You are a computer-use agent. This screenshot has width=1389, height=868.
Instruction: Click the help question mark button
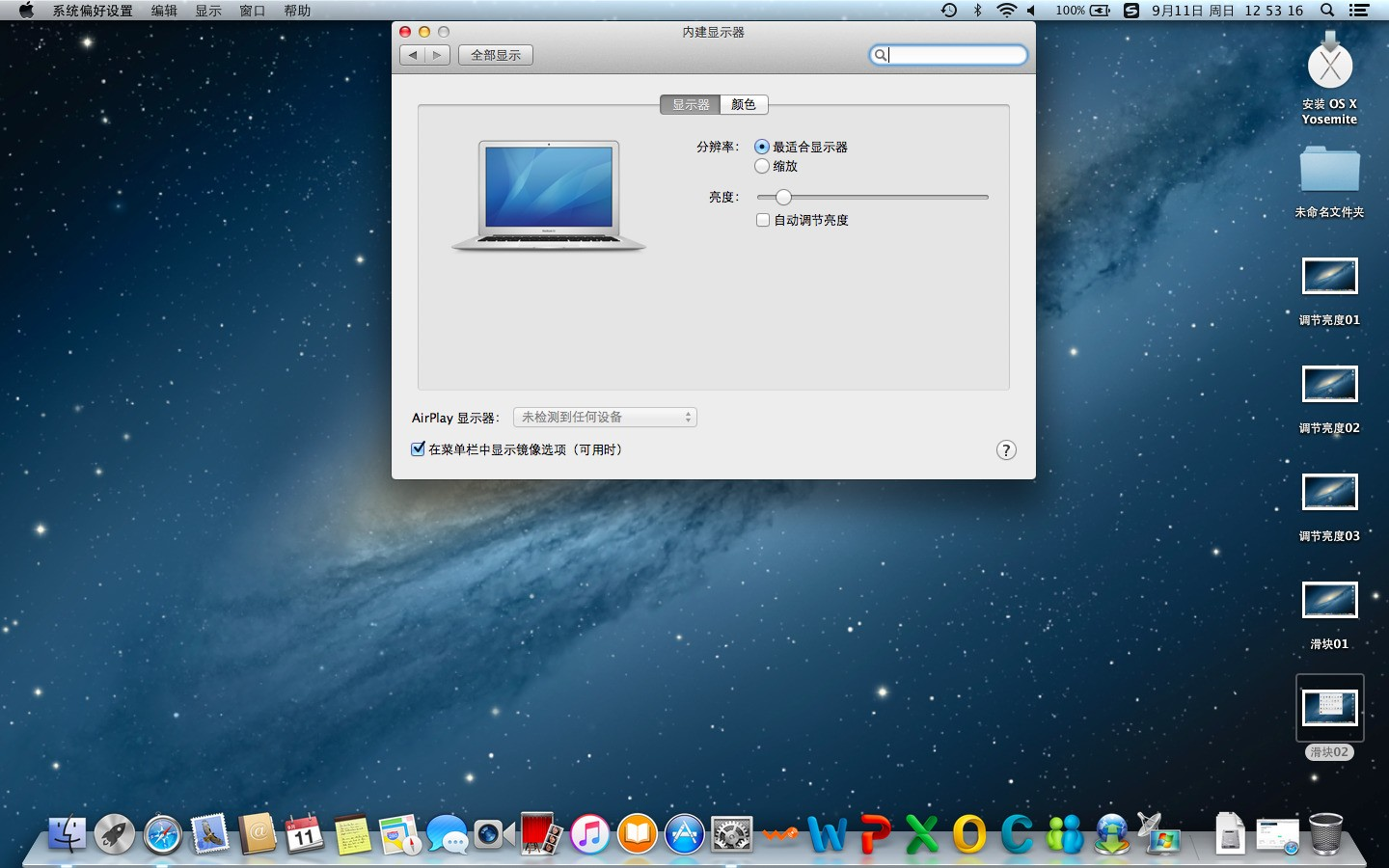1006,450
